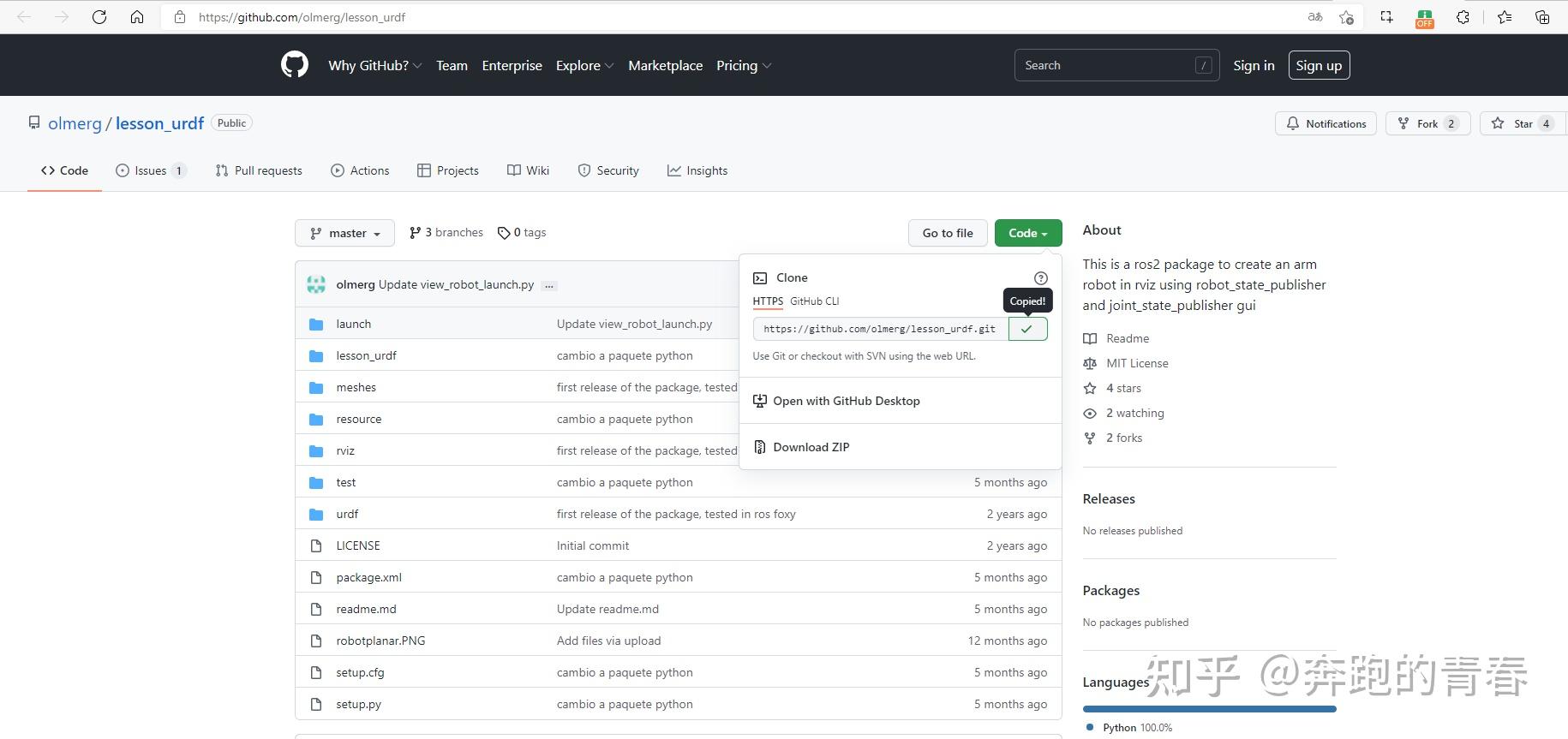The height and width of the screenshot is (739, 1568).
Task: Click the copied-URL checkmark icon
Action: (1027, 329)
